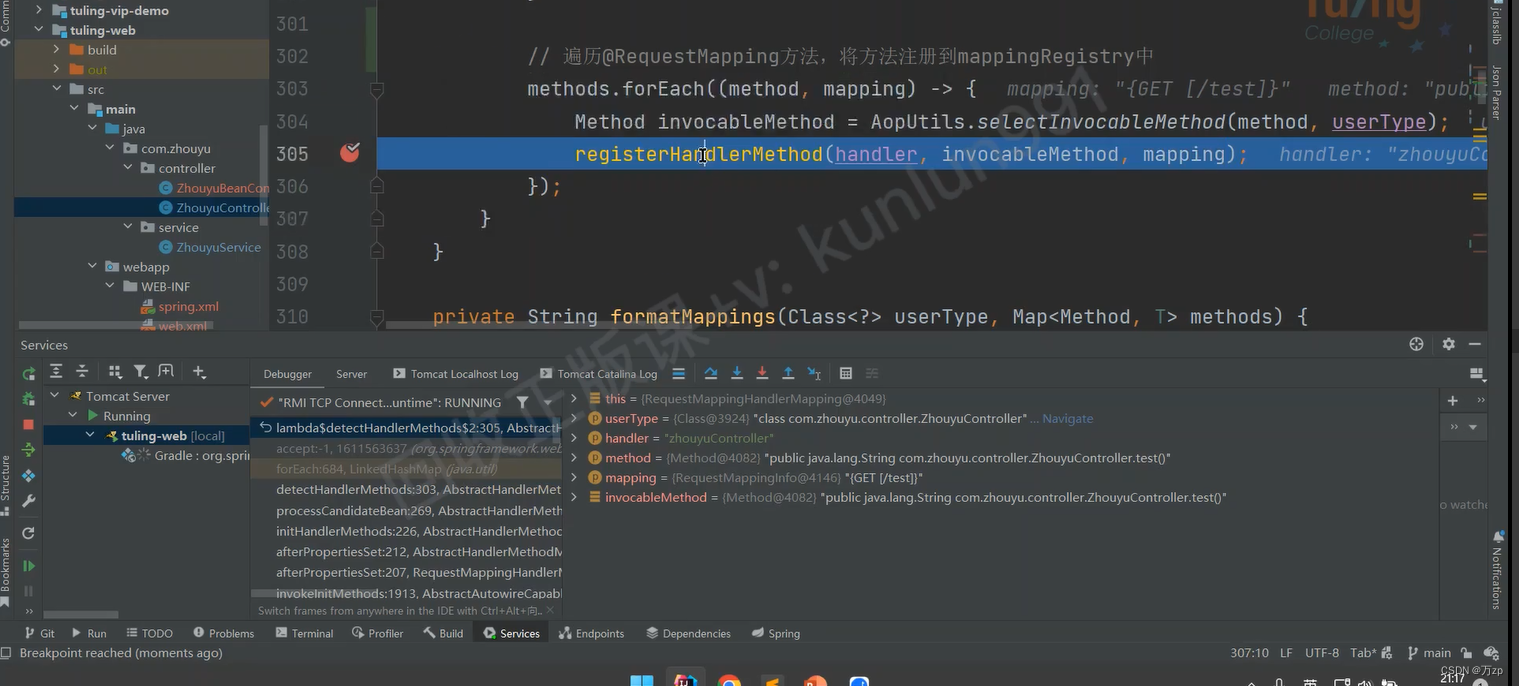Viewport: 1519px width, 686px height.
Task: Select the initHandlerMethods:226 stack frame
Action: click(x=406, y=531)
